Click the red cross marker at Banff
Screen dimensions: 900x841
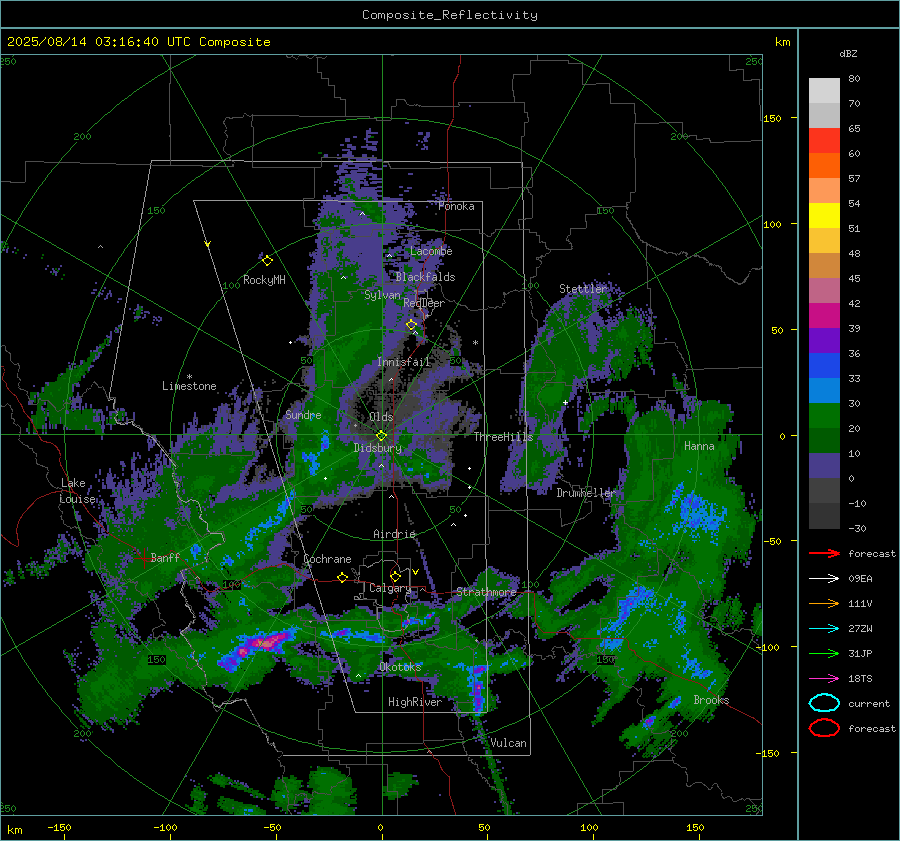pyautogui.click(x=143, y=557)
